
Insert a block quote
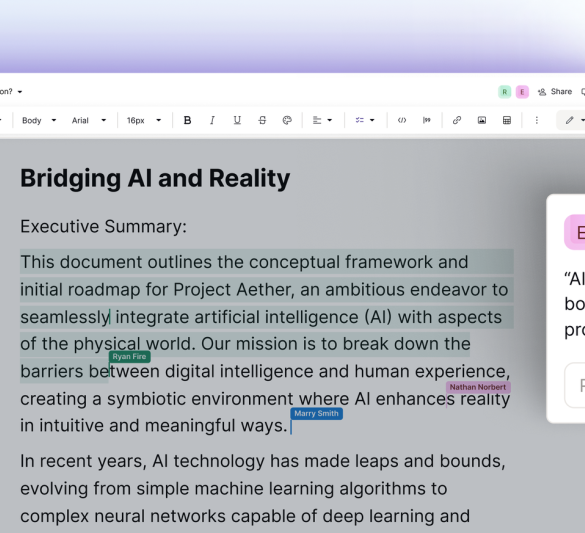426,120
